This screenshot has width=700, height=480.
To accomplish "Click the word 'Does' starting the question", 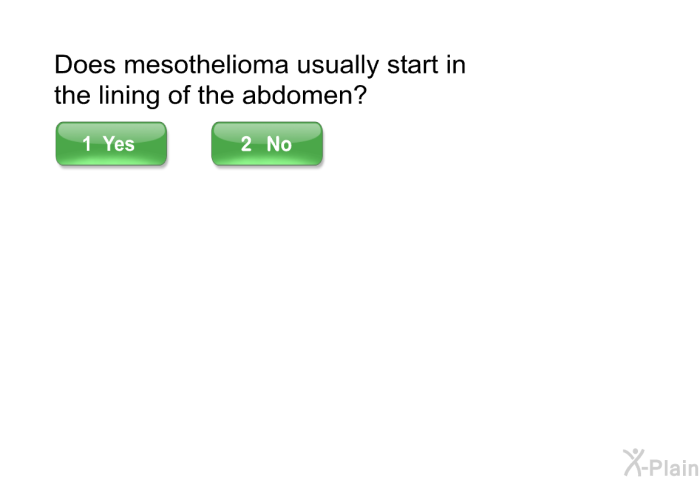I will 85,65.
